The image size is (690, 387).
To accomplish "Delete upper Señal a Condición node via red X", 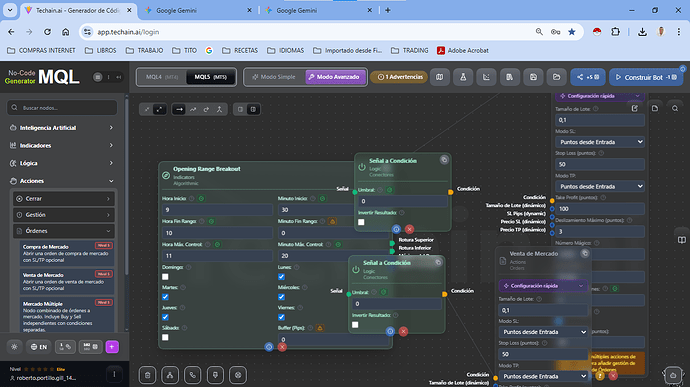I will pyautogui.click(x=409, y=229).
